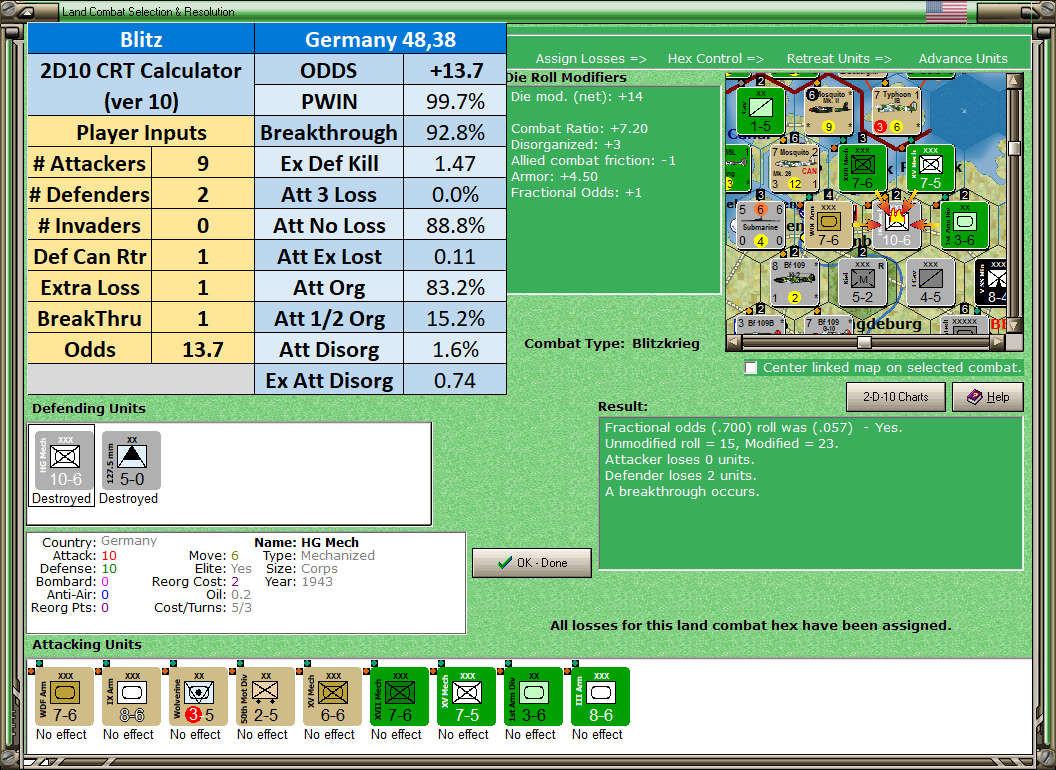Screen dimensions: 1056x770
Task: Select the III Arm 8-6 attacking unit
Action: coord(601,697)
